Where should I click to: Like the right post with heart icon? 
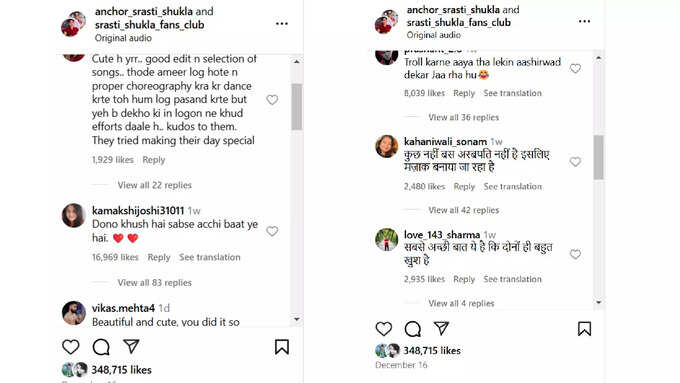tap(383, 328)
